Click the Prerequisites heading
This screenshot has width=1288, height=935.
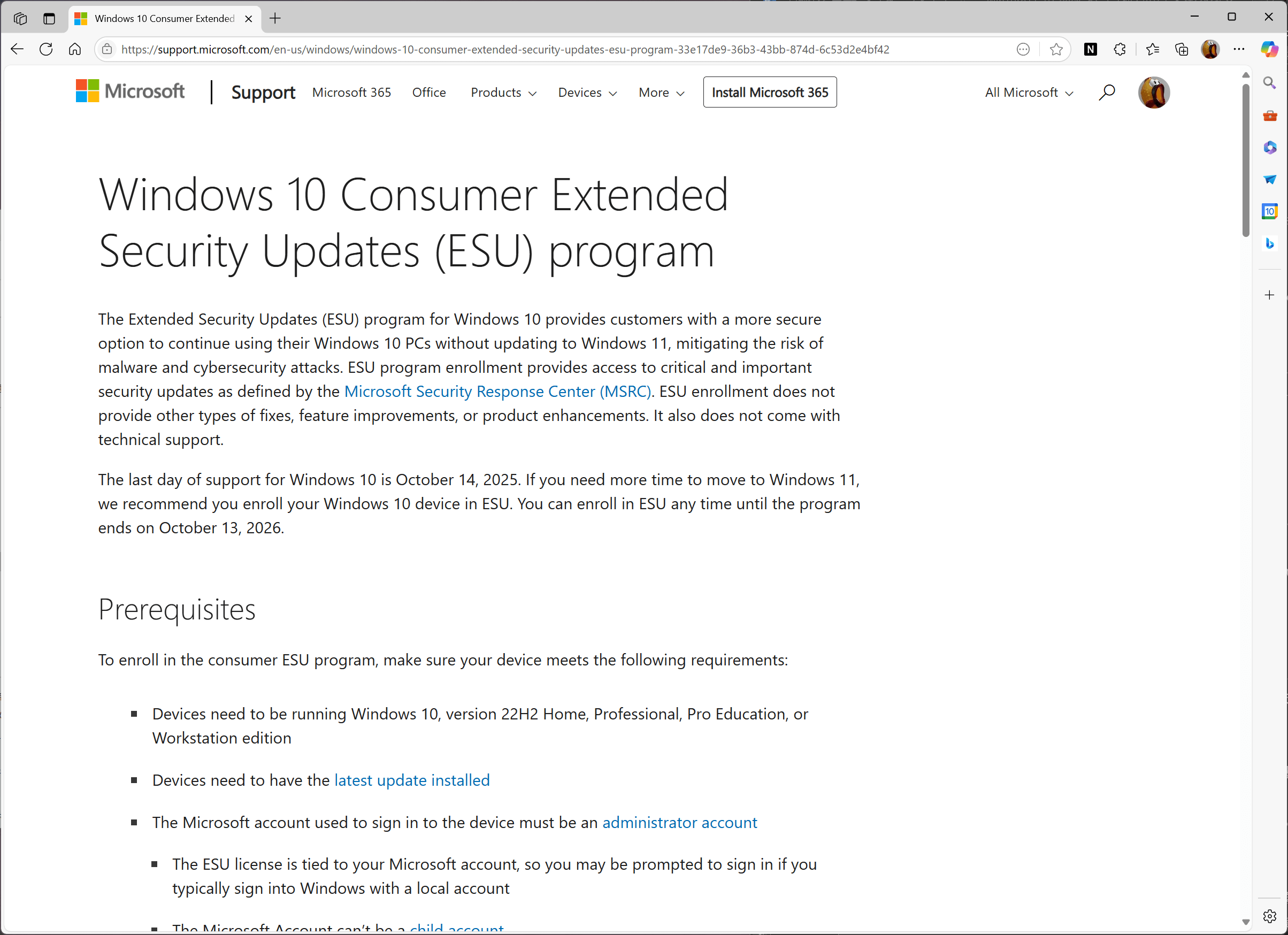pyautogui.click(x=177, y=609)
